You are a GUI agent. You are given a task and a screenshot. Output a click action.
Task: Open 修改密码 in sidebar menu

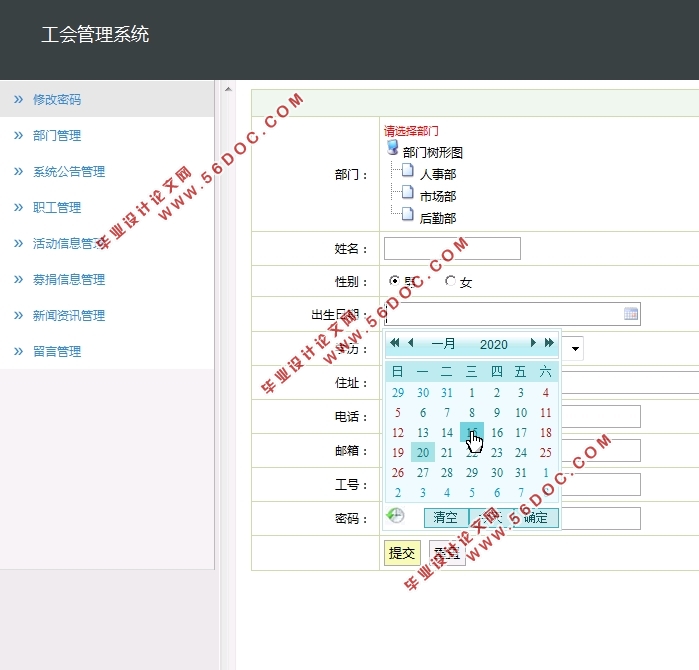tap(57, 99)
